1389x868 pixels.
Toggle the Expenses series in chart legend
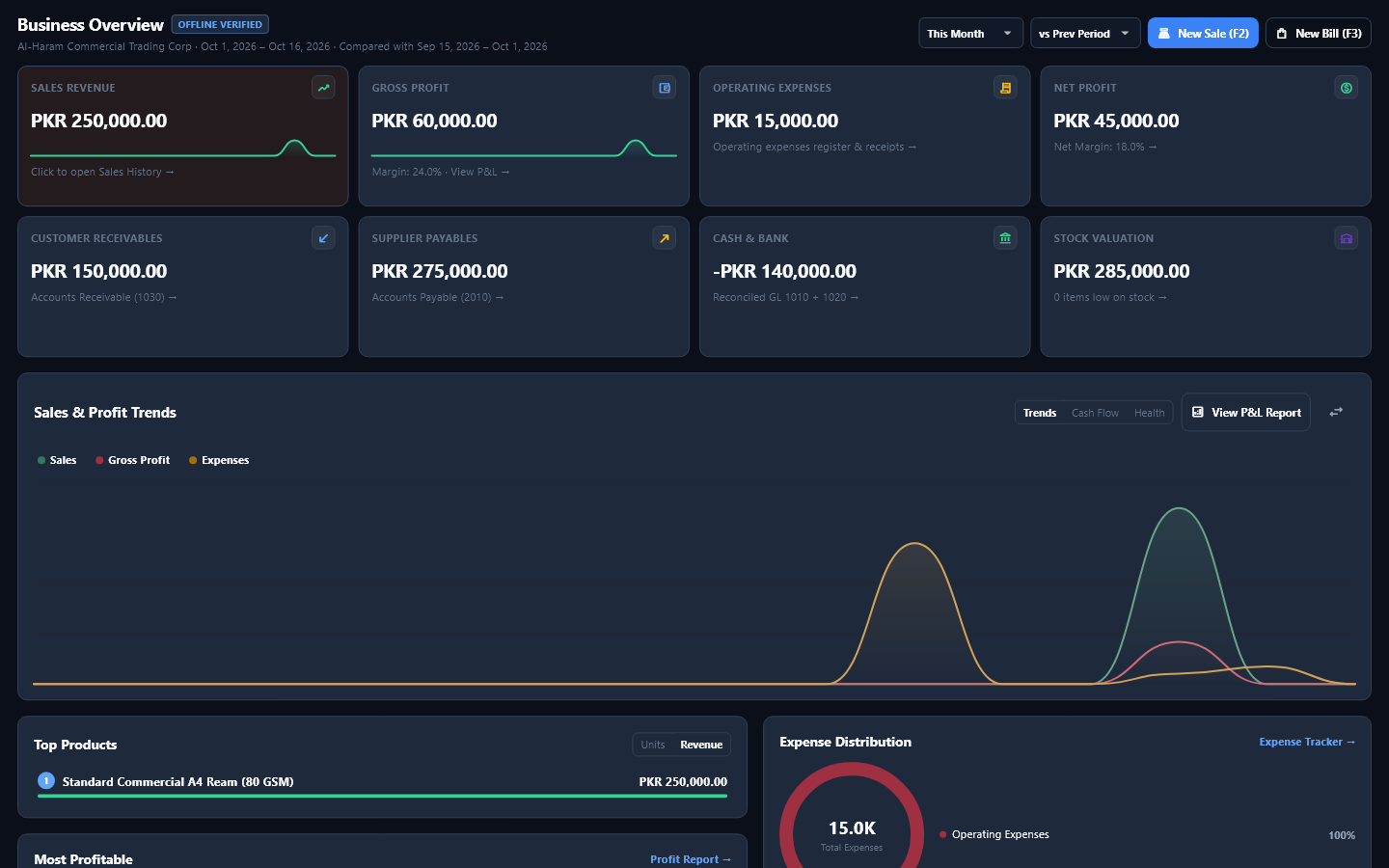pyautogui.click(x=219, y=460)
